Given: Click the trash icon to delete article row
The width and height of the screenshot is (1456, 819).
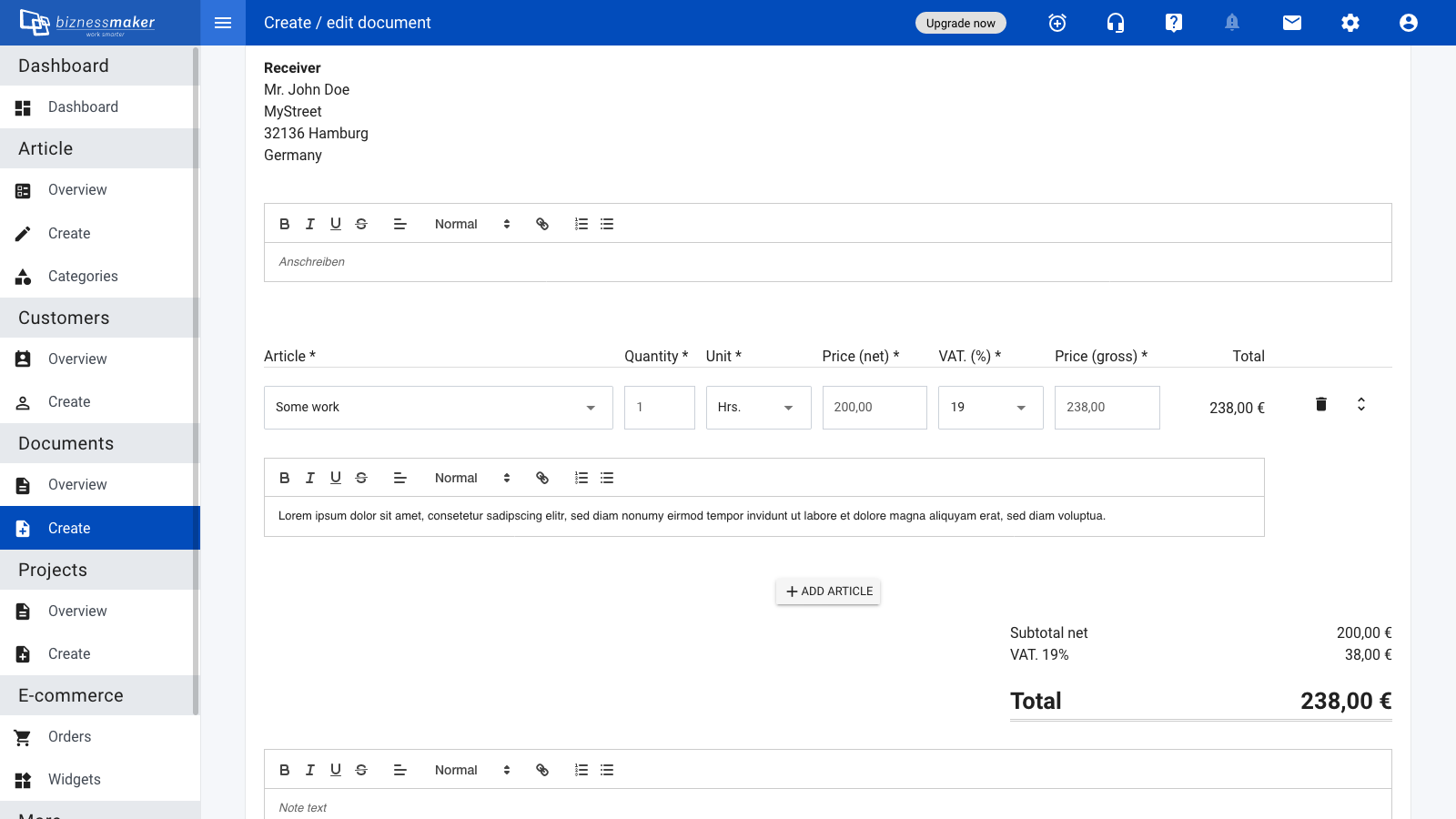Looking at the screenshot, I should pyautogui.click(x=1320, y=404).
